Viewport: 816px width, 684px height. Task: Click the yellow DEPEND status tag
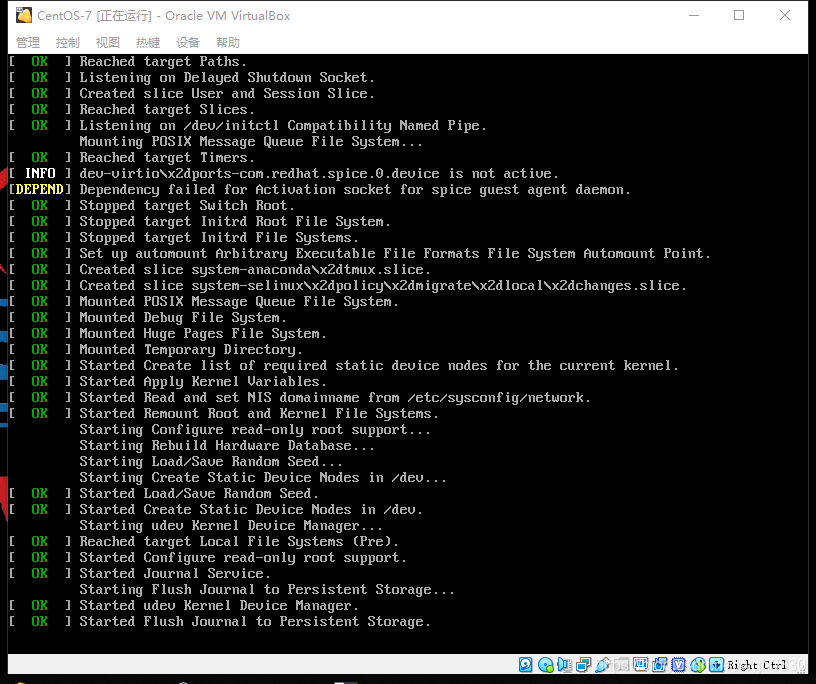(x=40, y=189)
